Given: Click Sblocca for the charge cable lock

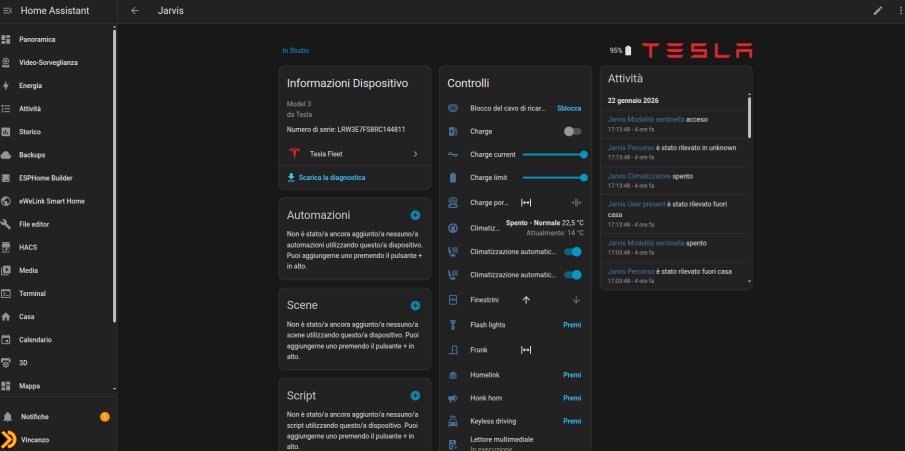Looking at the screenshot, I should click(569, 108).
